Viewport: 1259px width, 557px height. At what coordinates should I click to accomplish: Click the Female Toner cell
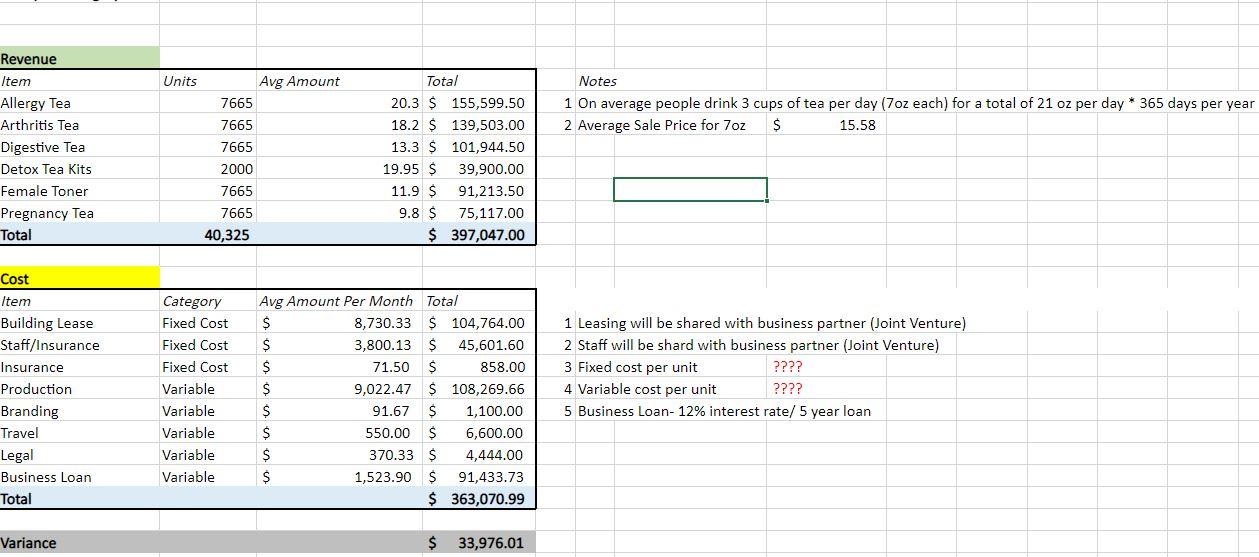(x=79, y=191)
